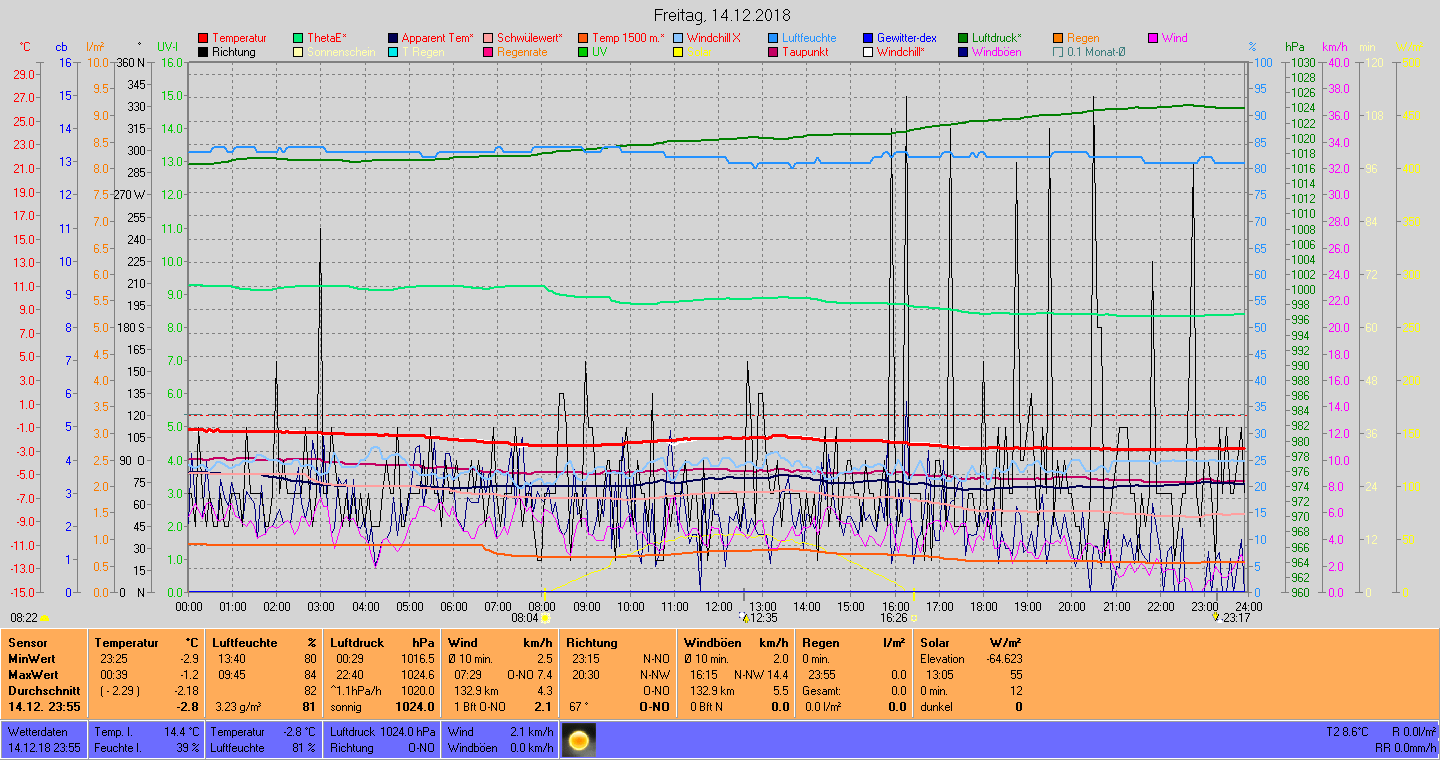
Task: Select the Temperatur column header in table
Action: coord(126,643)
